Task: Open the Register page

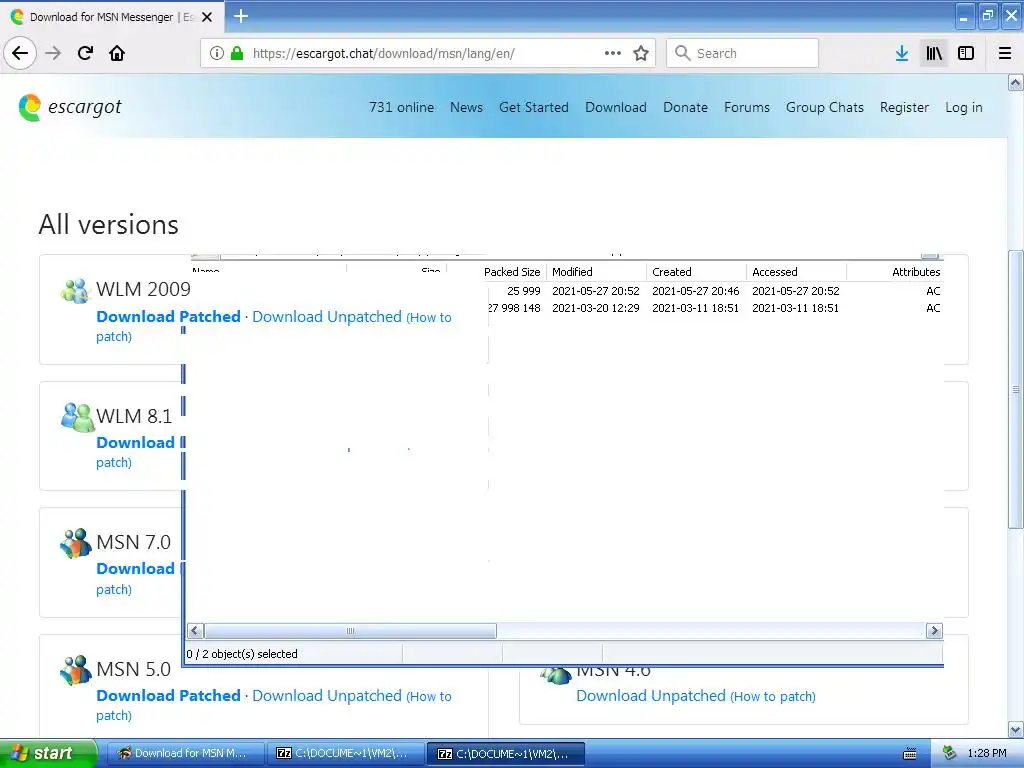Action: (904, 107)
